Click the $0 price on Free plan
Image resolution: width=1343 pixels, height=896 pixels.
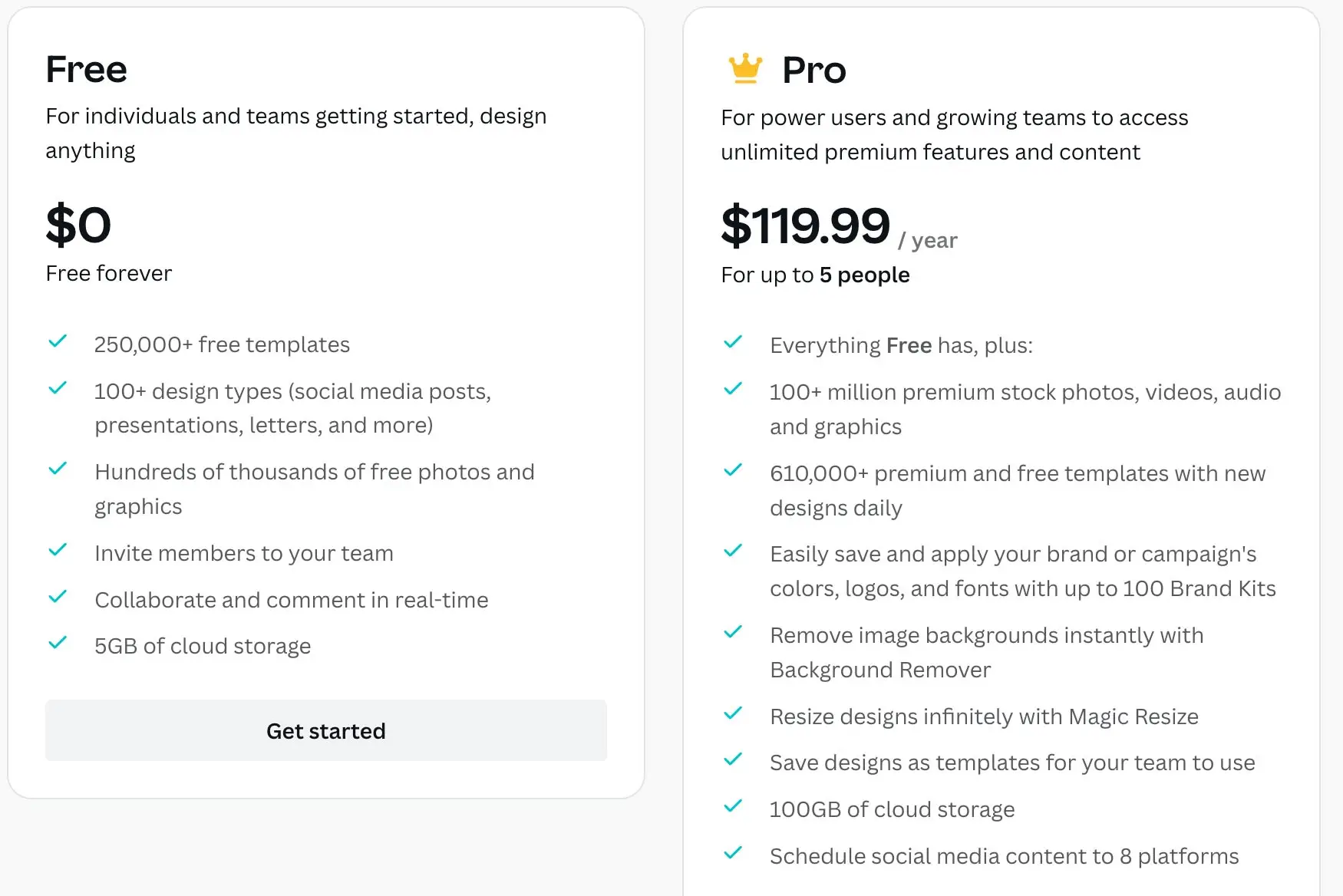78,226
